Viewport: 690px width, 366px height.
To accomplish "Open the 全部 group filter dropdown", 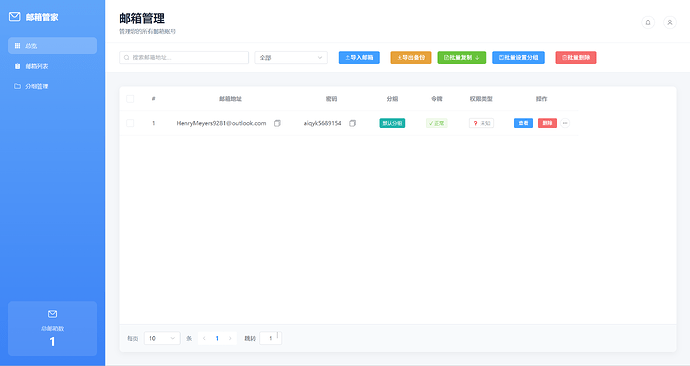I will [291, 58].
